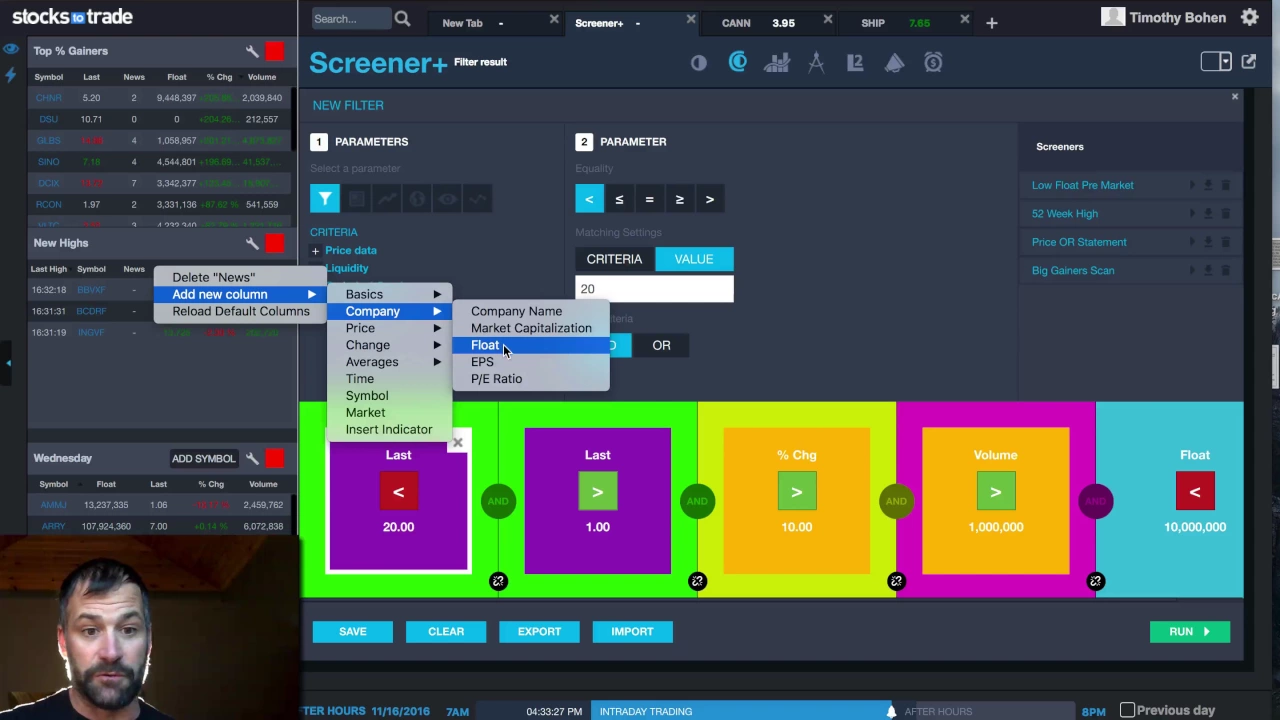Click red square in Wednesday panel header
This screenshot has height=720, width=1280.
point(275,458)
